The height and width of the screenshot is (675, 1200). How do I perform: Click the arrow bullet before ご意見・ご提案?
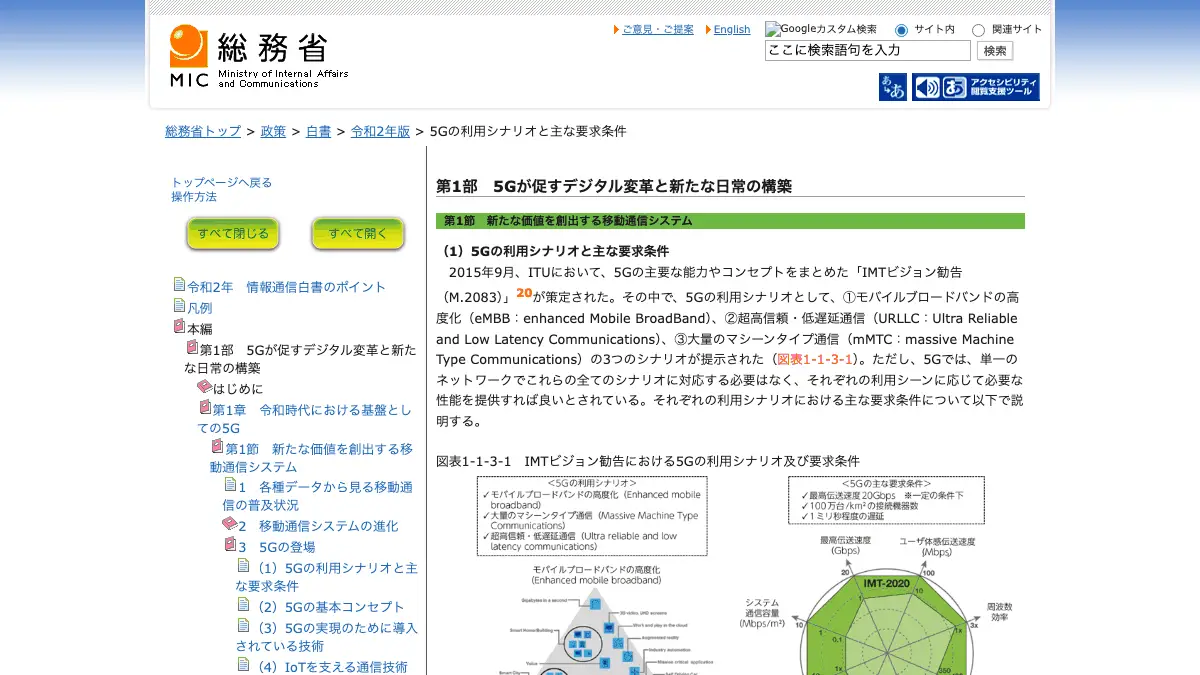click(616, 30)
